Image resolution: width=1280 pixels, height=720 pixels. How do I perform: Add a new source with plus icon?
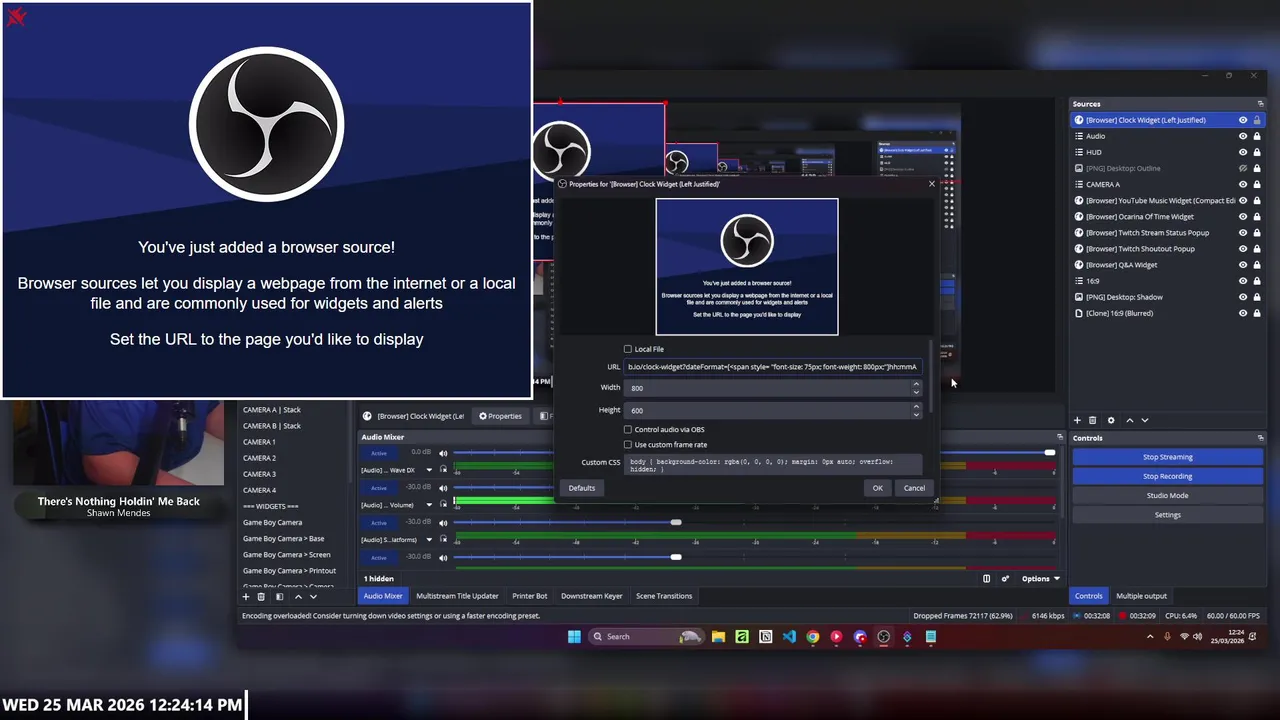click(1077, 420)
